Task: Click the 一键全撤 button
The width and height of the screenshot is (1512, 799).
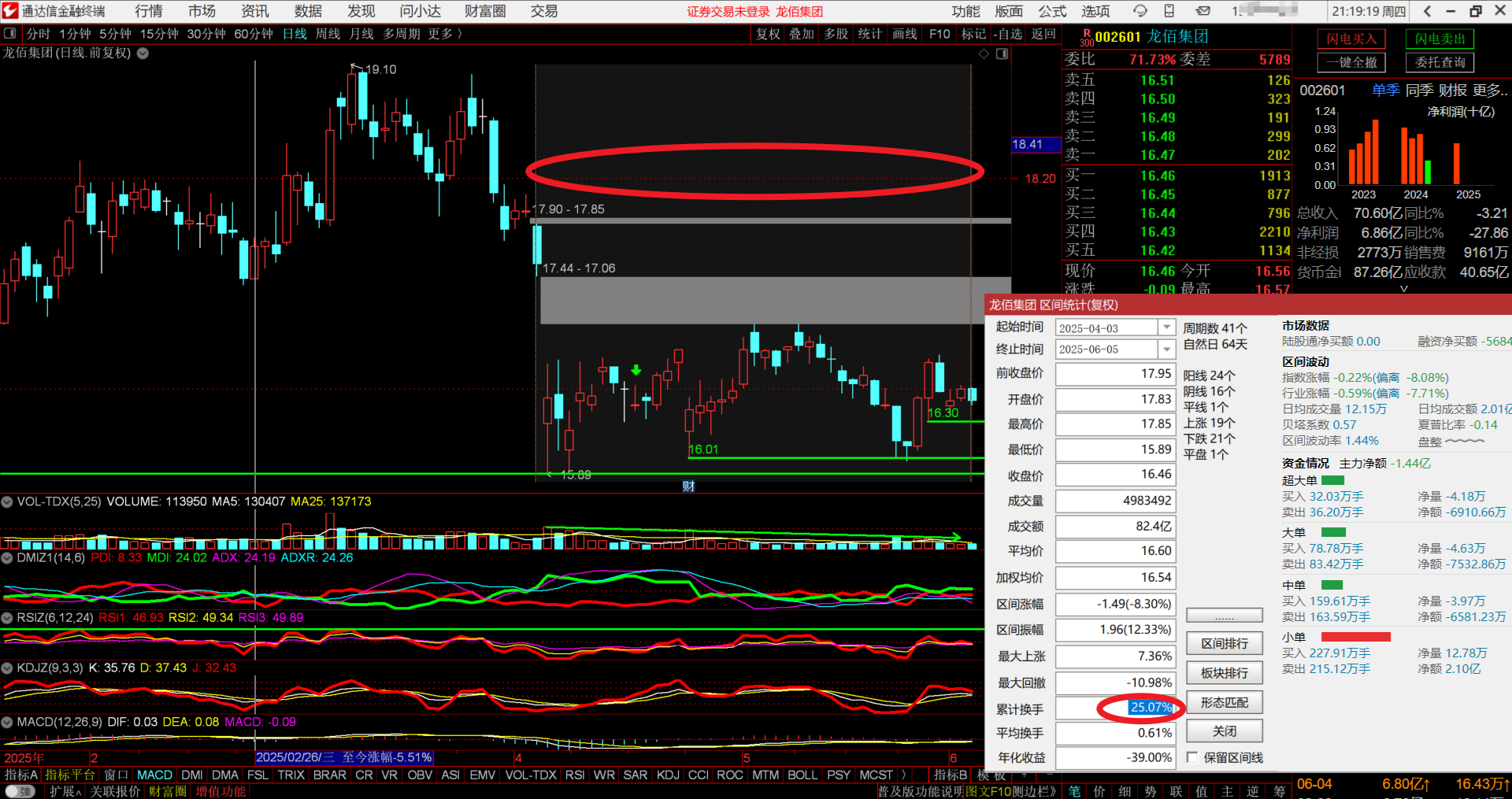Action: (1351, 62)
